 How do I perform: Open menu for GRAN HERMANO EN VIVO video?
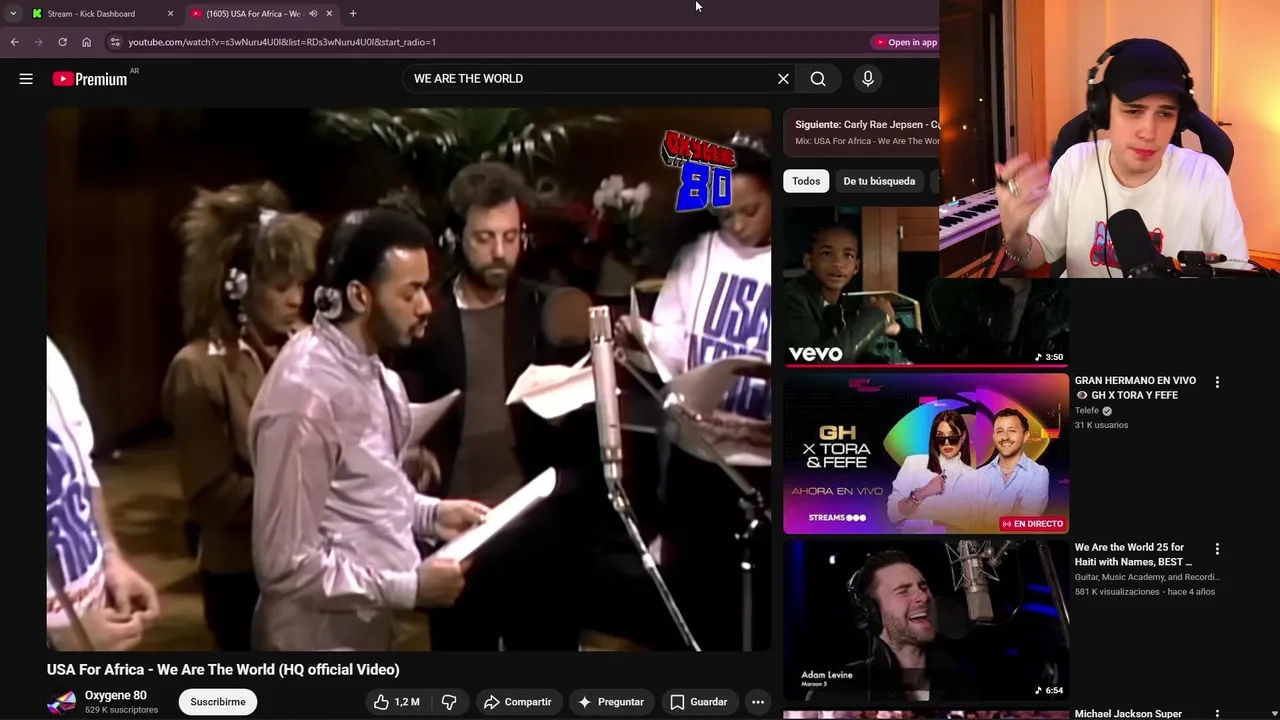pyautogui.click(x=1217, y=382)
